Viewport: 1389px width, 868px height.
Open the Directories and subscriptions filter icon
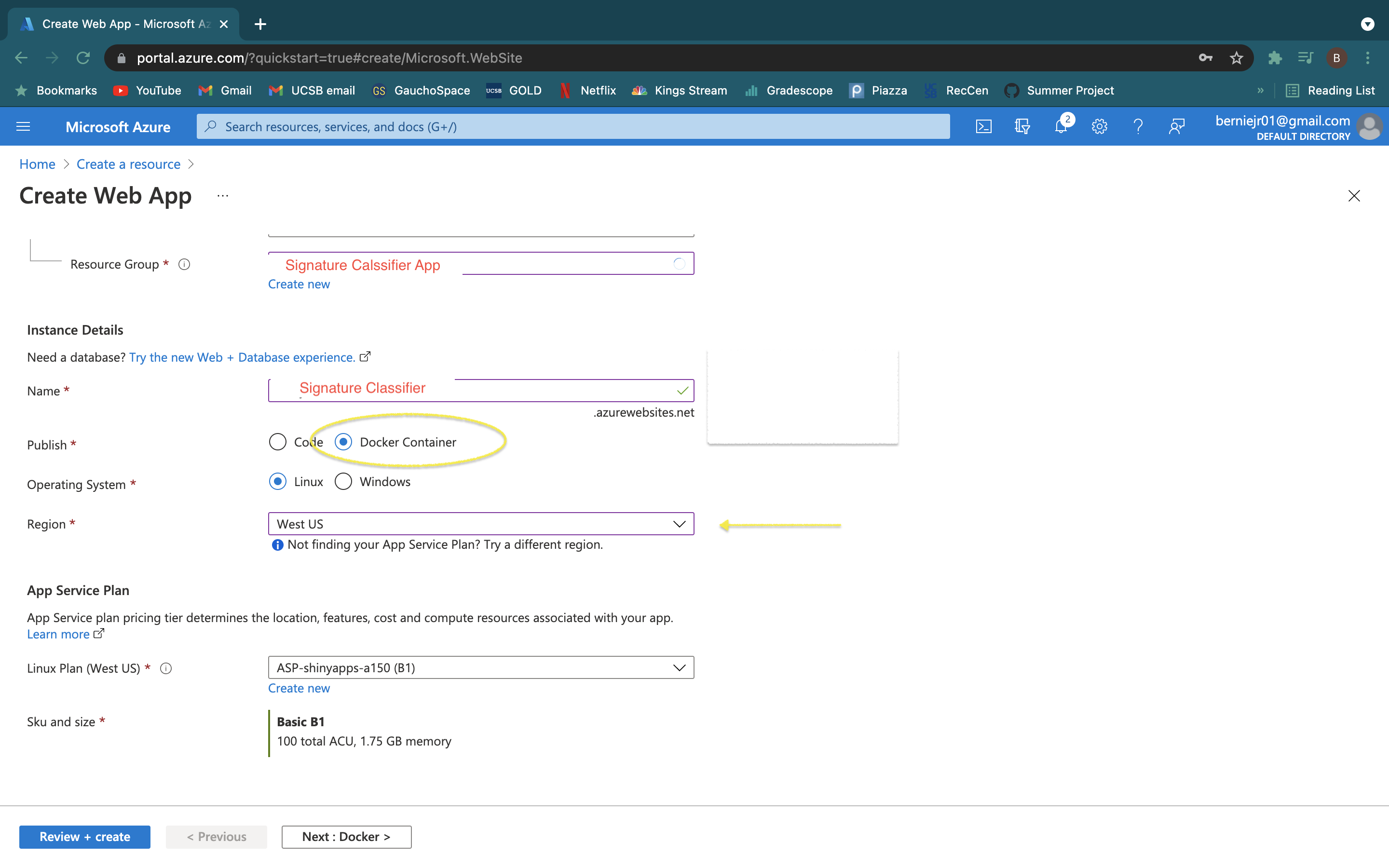1021,126
